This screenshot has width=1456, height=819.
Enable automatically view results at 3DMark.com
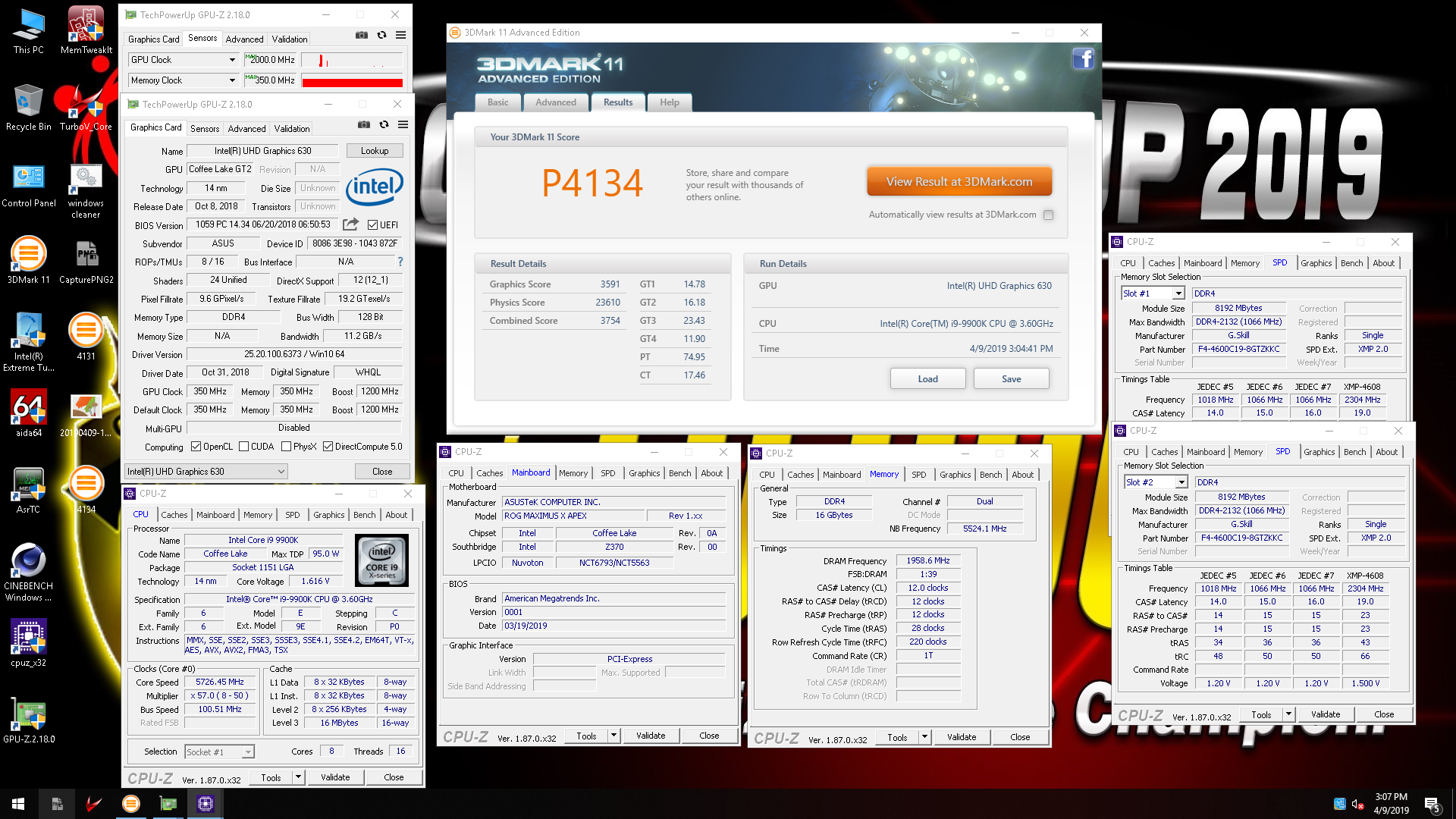click(x=1048, y=215)
